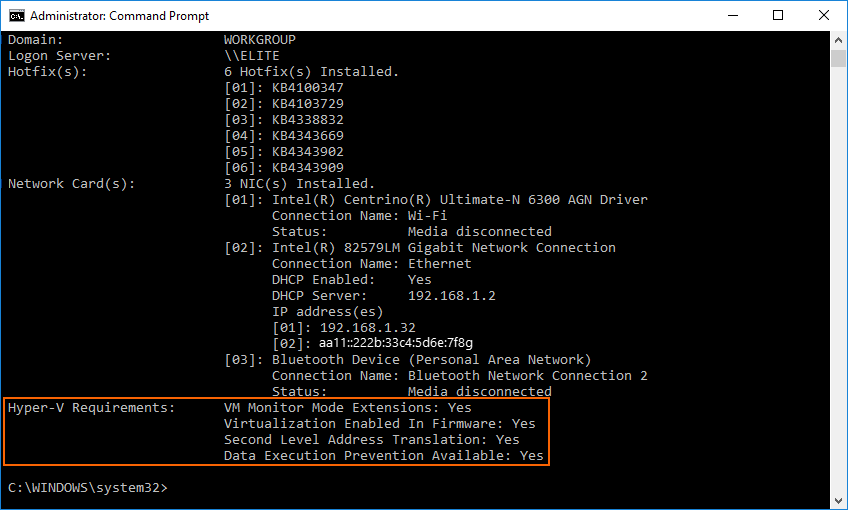Click the WORKGROUP domain value
The height and width of the screenshot is (510, 848).
(x=259, y=40)
